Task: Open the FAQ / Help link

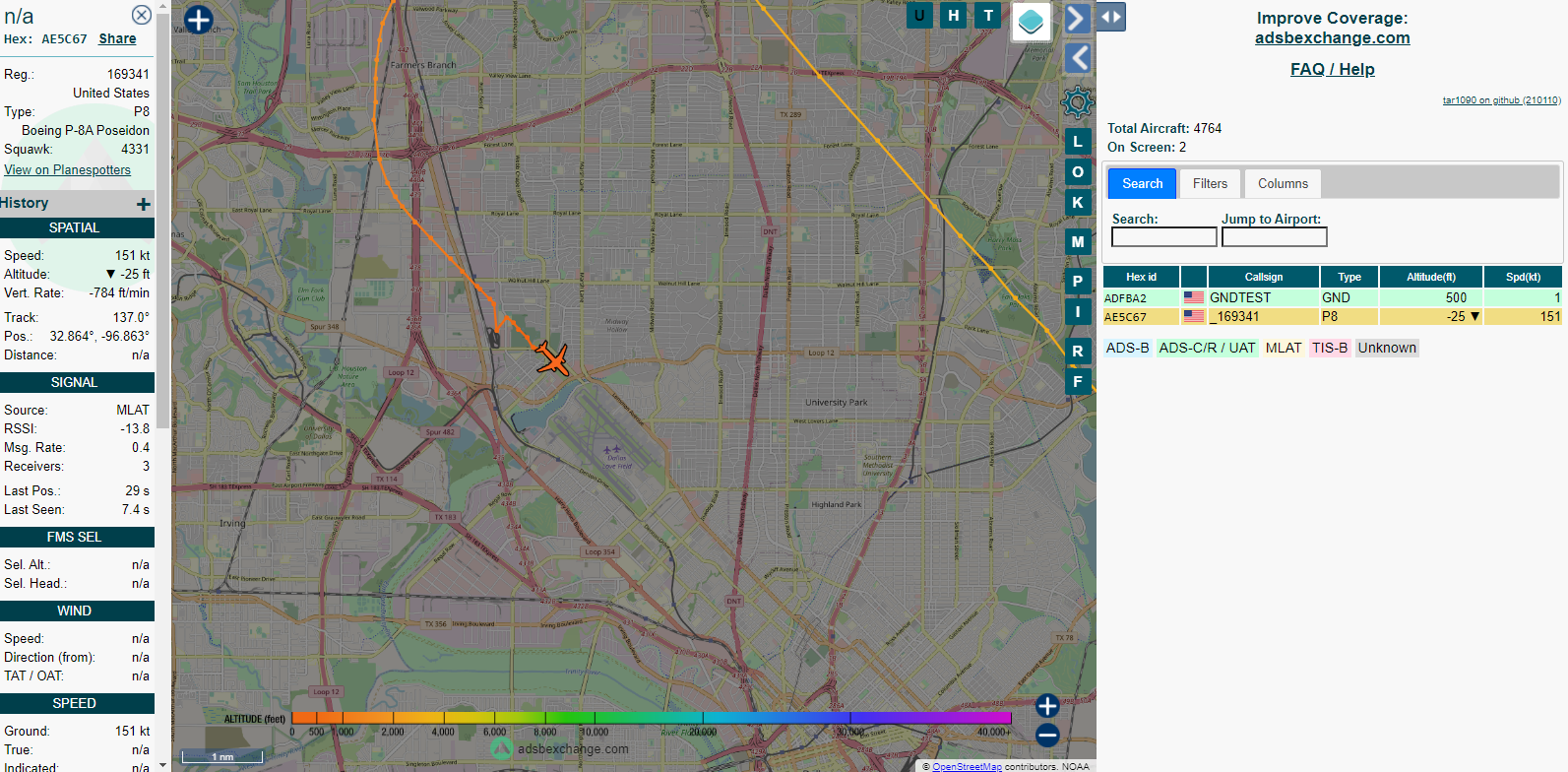Action: (1332, 69)
